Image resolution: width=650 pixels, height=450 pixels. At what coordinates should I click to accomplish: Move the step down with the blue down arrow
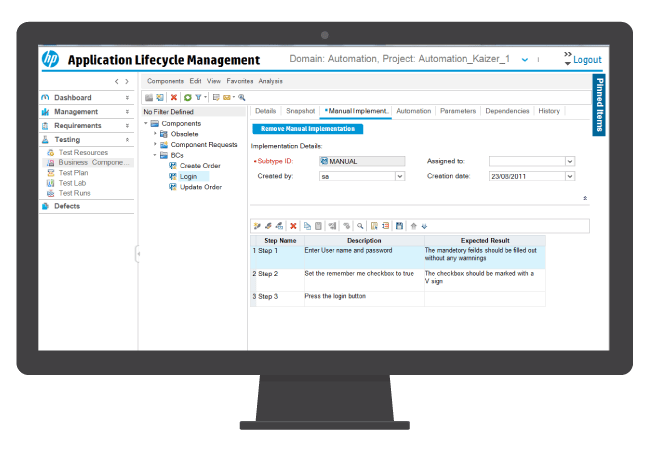click(424, 226)
